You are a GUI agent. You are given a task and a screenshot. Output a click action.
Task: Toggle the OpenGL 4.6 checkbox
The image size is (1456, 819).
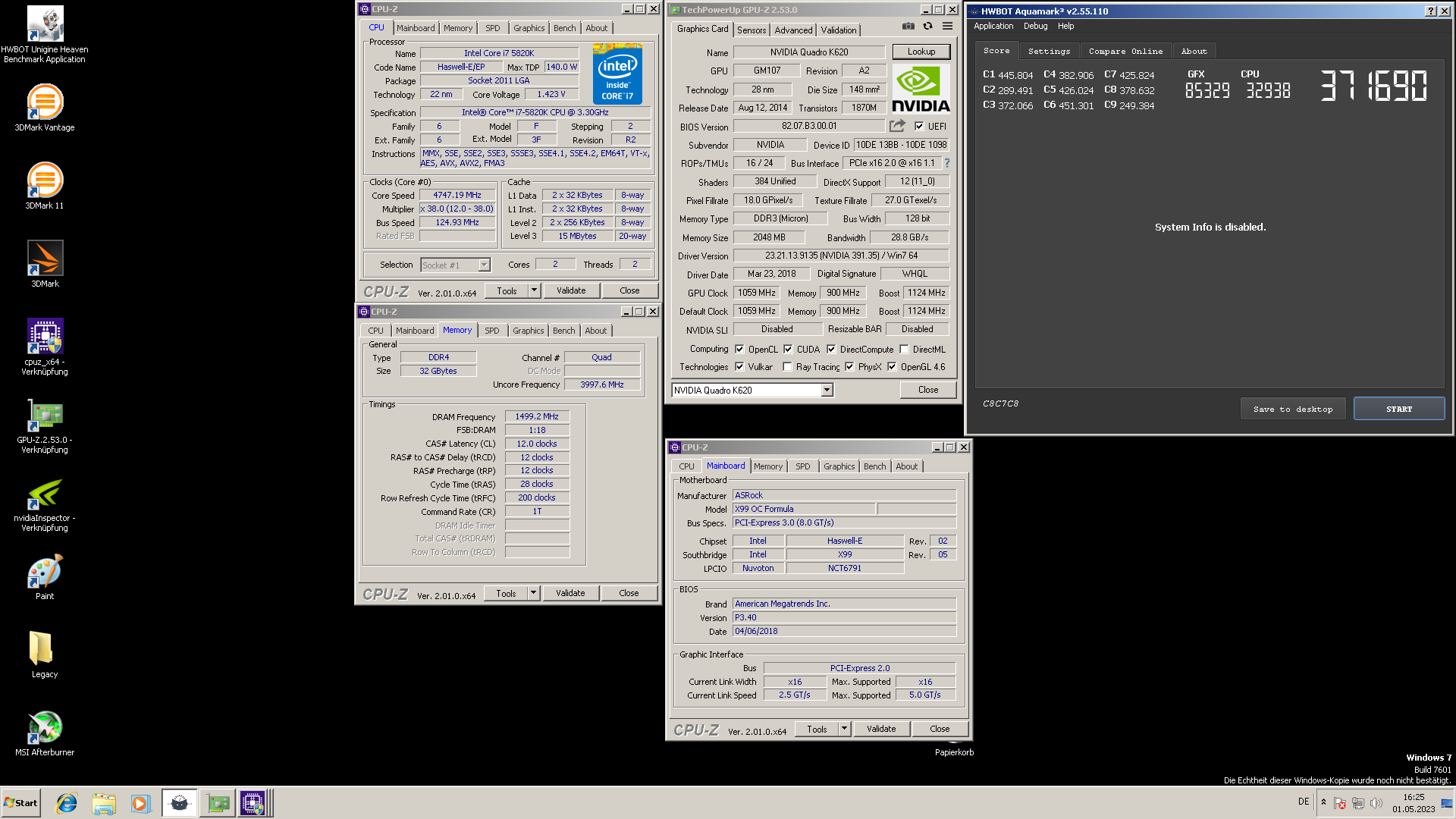click(x=892, y=367)
